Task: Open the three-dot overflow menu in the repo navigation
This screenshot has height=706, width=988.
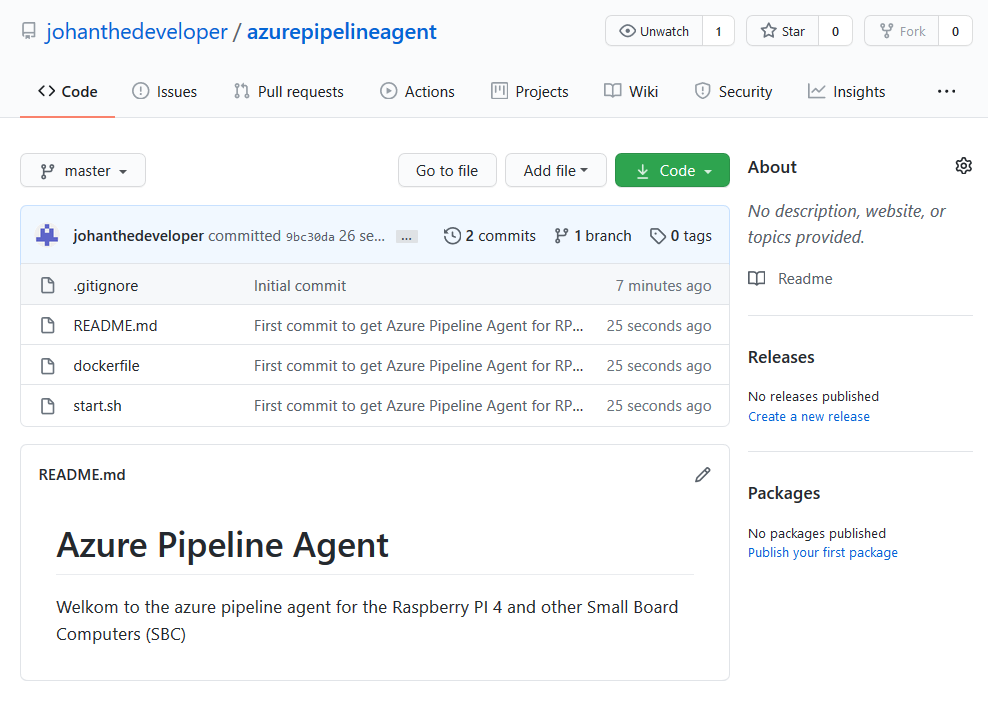Action: 946,91
